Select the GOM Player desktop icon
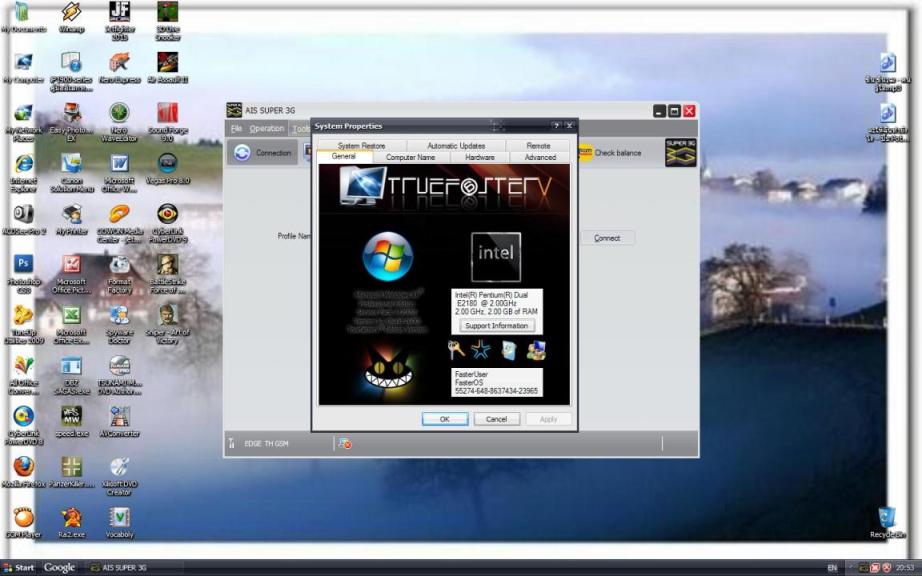The image size is (922, 576). pyautogui.click(x=24, y=523)
